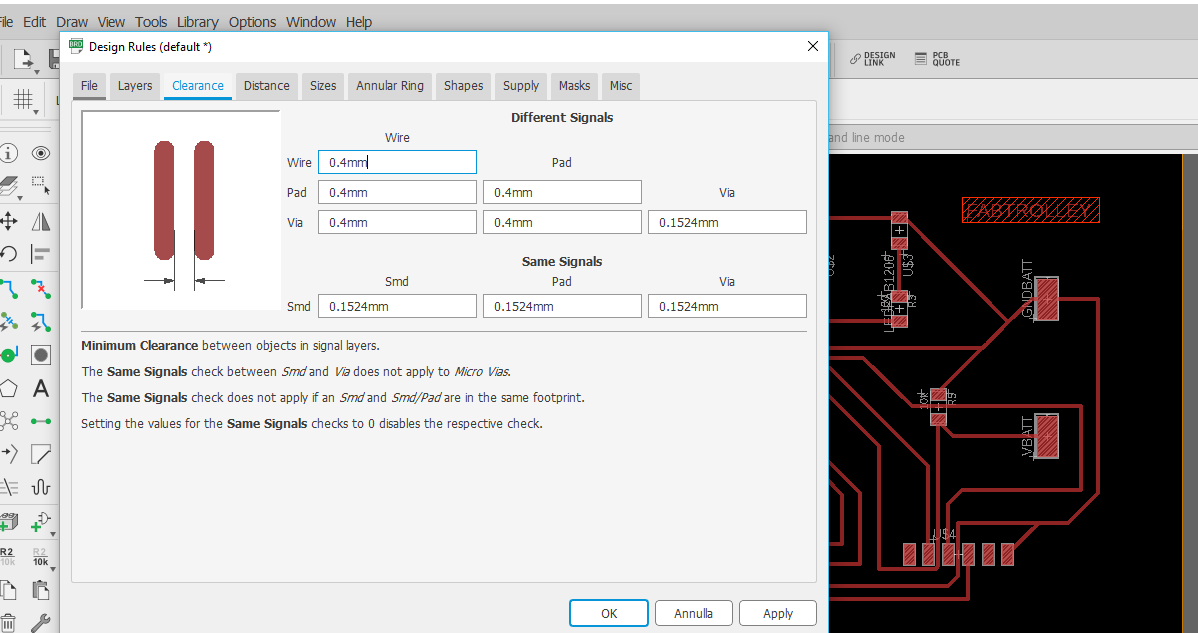Confirm design rules with OK
Screen dimensions: 1198x633
pos(609,613)
